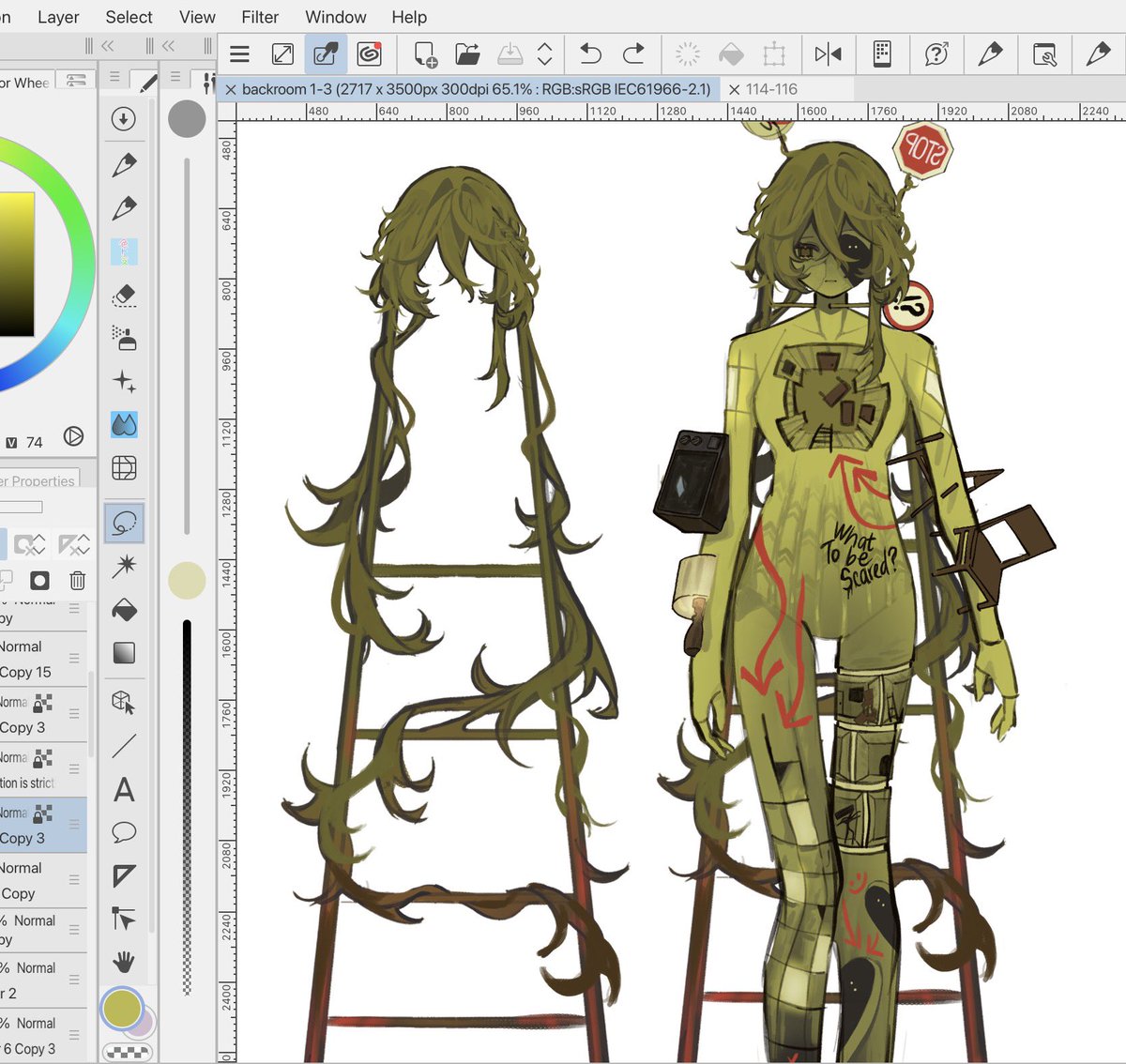Close the backroom 1-3 document tab
The image size is (1126, 1064).
click(x=230, y=90)
